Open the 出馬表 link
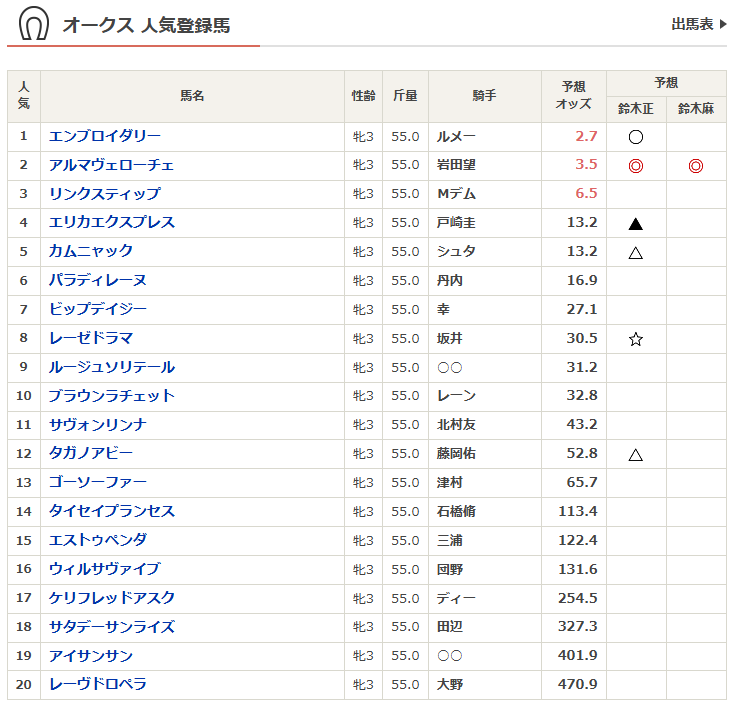The width and height of the screenshot is (732, 704). point(699,24)
